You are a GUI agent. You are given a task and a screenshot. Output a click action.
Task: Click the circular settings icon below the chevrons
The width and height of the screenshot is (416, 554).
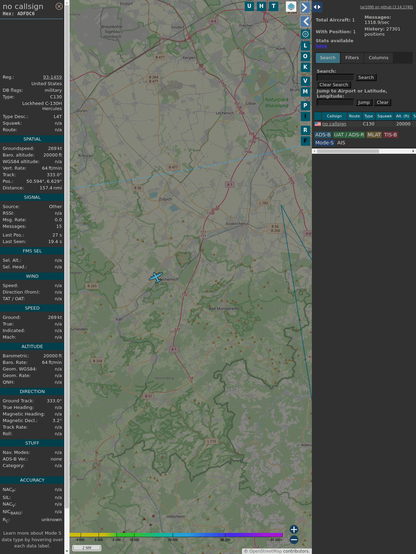pyautogui.click(x=305, y=34)
